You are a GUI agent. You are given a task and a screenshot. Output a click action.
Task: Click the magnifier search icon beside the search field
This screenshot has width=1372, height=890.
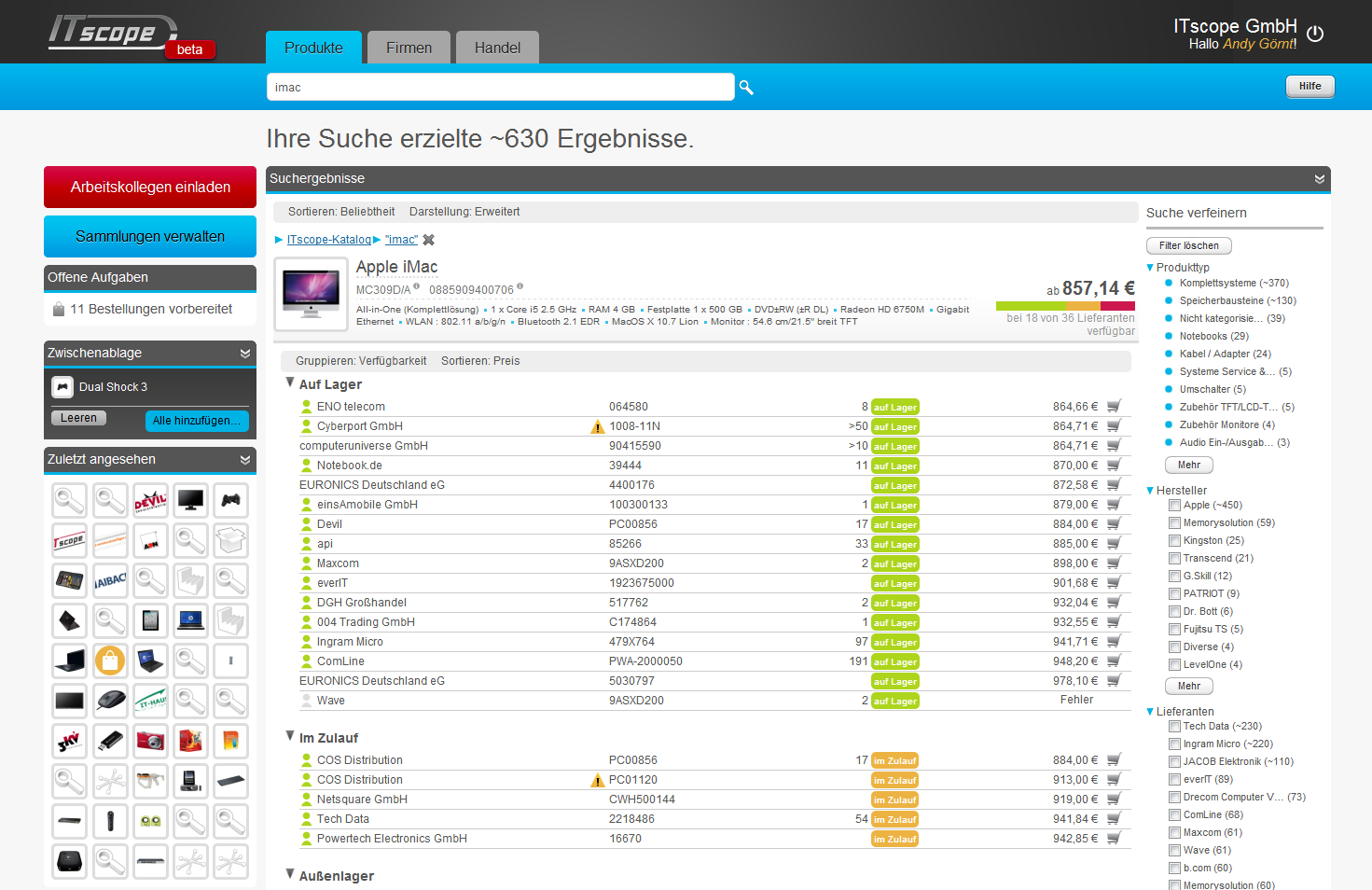pos(746,88)
